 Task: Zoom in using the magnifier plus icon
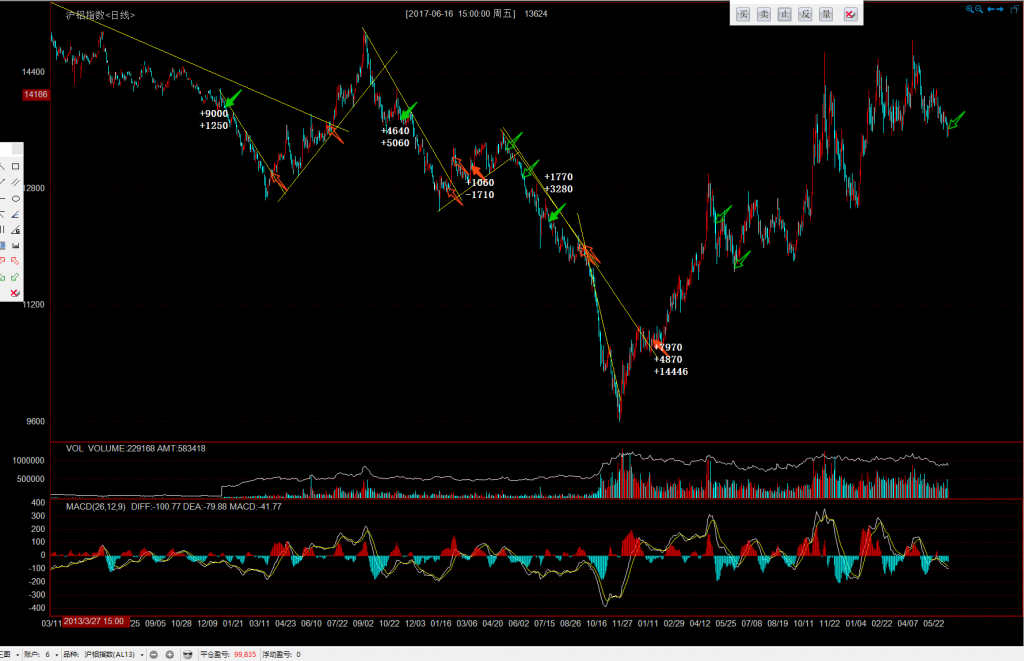coord(969,9)
